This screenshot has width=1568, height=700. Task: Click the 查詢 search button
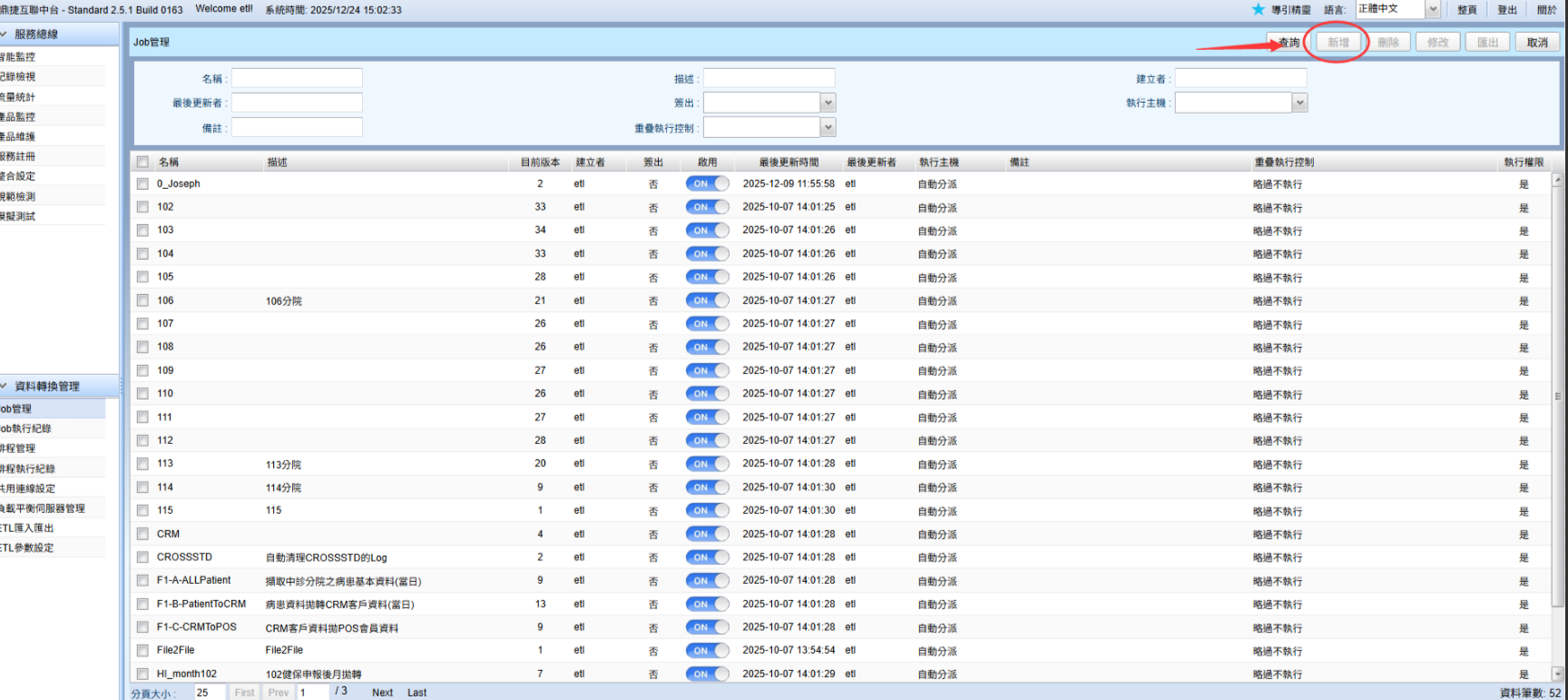coord(1289,43)
